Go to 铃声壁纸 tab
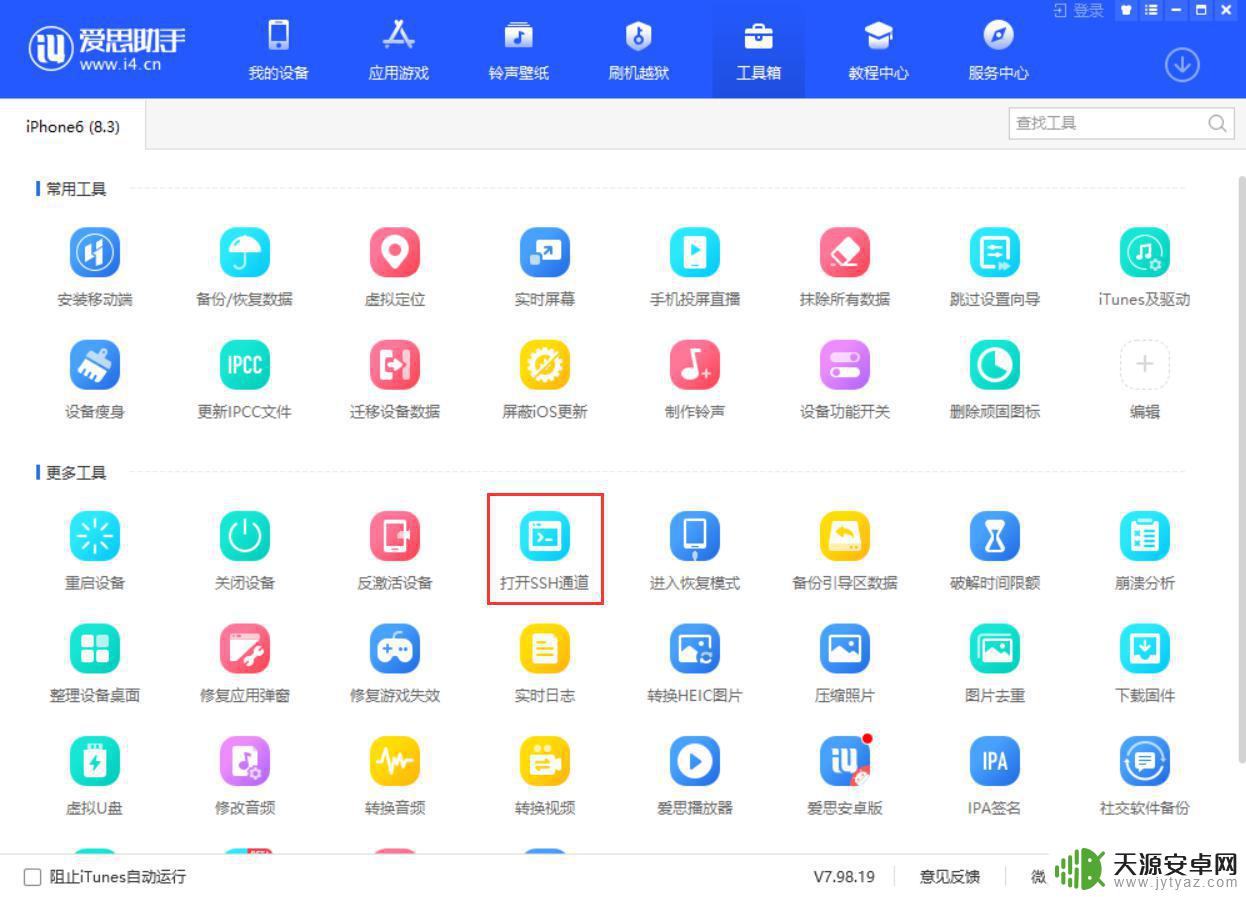This screenshot has height=897, width=1246. tap(519, 49)
